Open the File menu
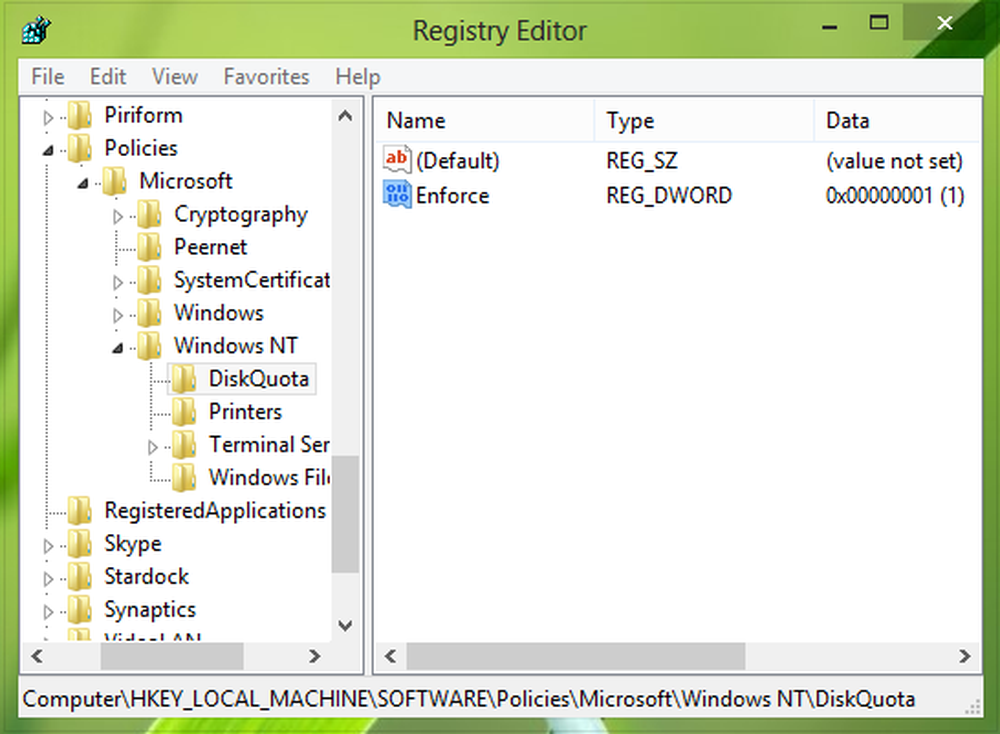Screen dimensions: 1000x734 (x=48, y=77)
